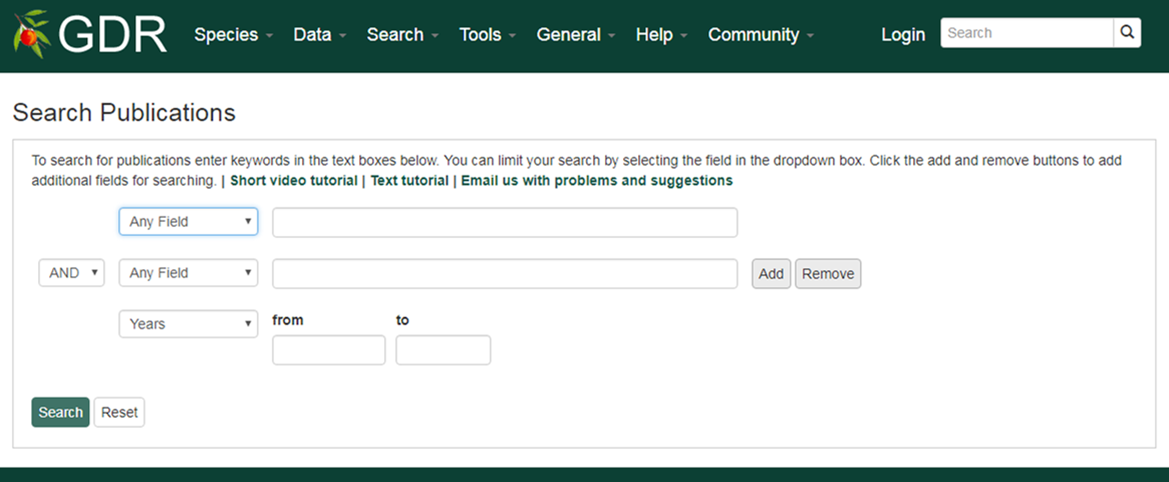Click the 'from' year input box
1169x482 pixels.
329,350
